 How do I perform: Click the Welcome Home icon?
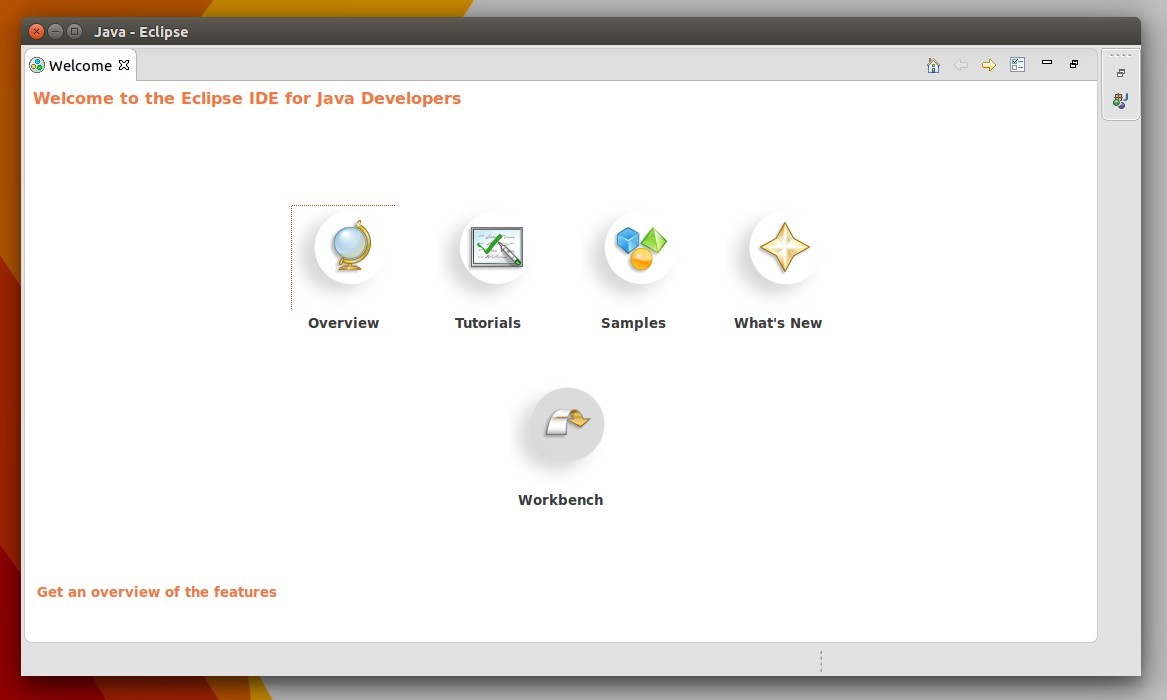932,64
